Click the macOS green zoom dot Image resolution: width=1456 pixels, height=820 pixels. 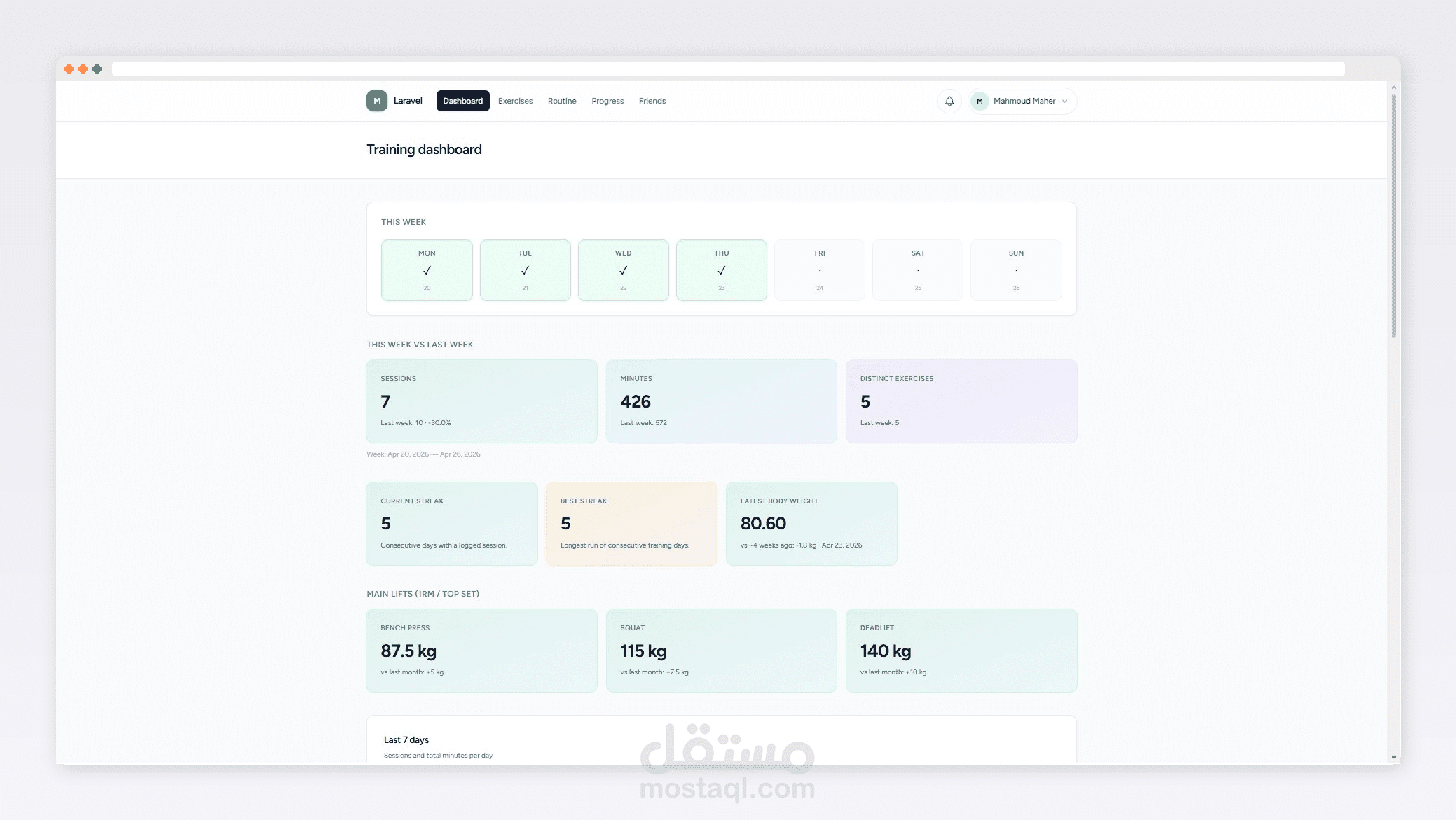coord(97,69)
